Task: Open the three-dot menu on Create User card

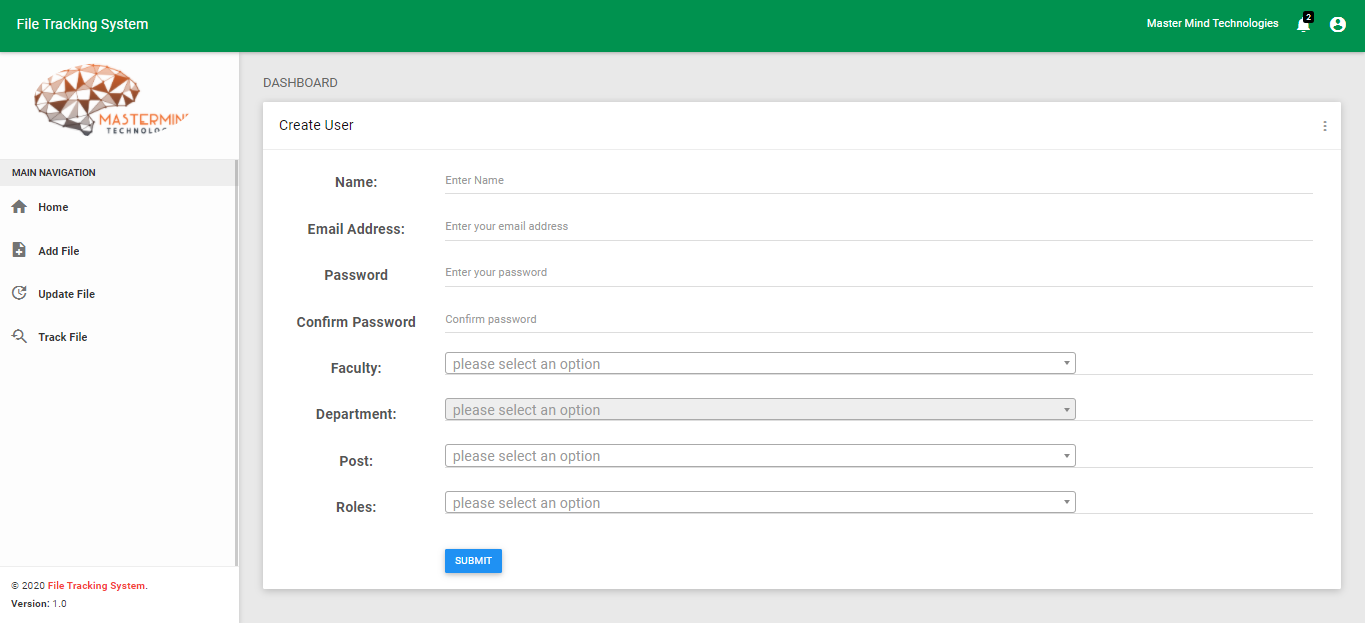Action: (1325, 126)
